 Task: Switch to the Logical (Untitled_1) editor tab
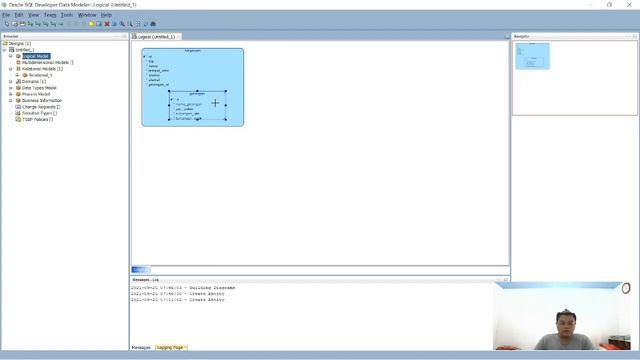(156, 37)
